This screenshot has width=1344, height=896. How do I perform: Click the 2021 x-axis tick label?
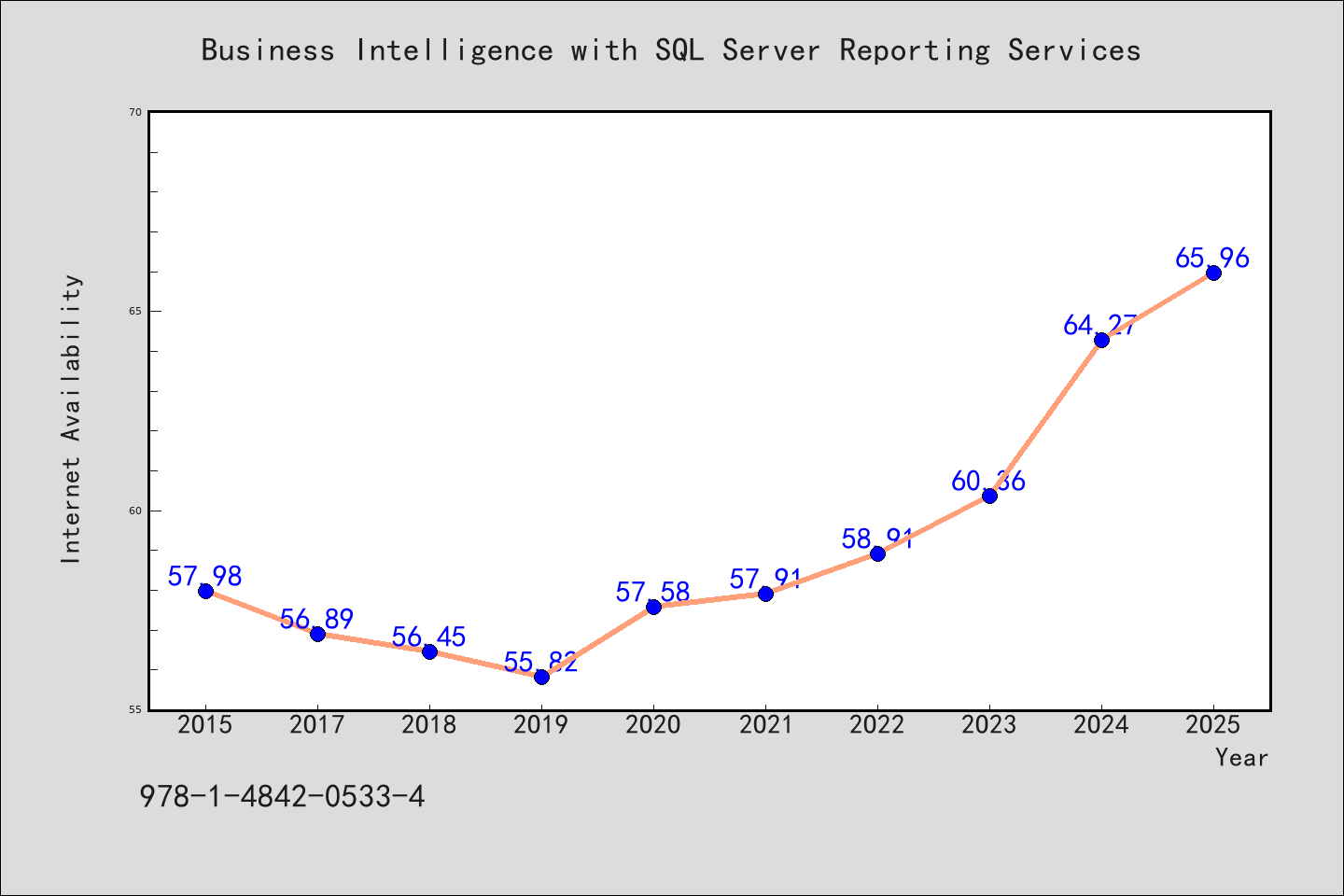click(x=765, y=725)
